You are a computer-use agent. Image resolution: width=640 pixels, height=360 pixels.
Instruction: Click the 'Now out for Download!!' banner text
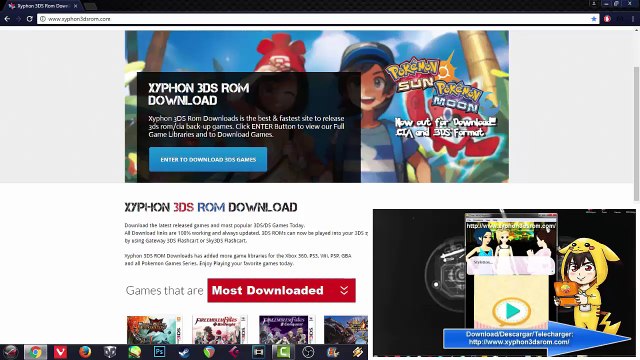(x=445, y=122)
